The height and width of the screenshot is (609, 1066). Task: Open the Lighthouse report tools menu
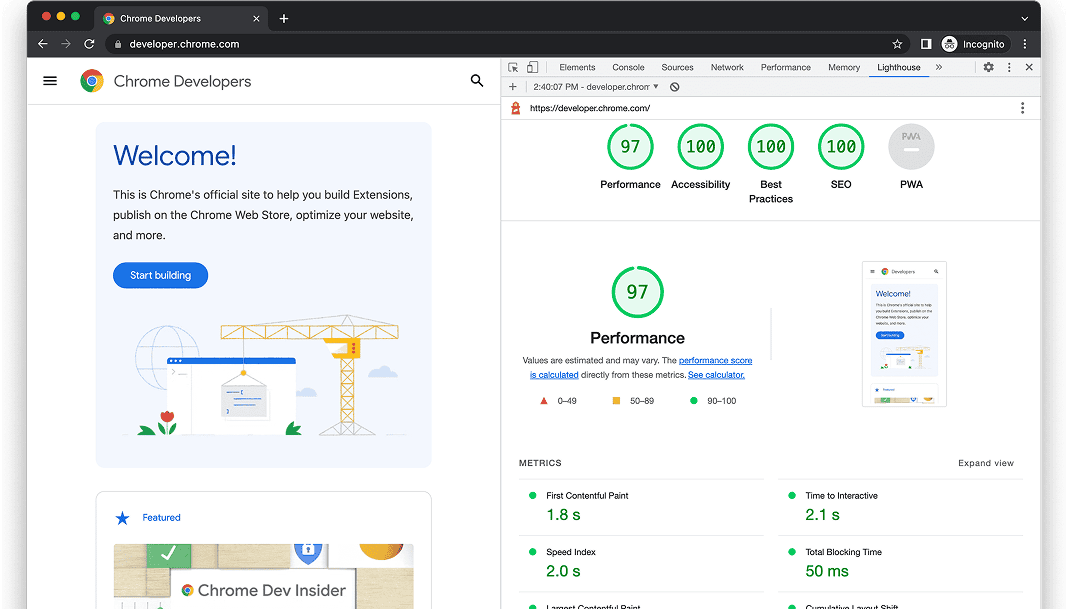tap(1022, 108)
